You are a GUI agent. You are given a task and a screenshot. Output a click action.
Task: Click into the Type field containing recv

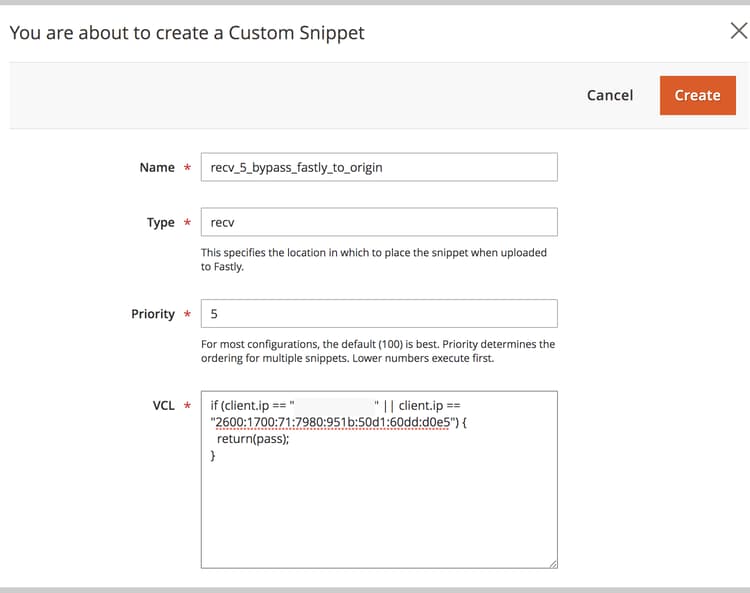pyautogui.click(x=379, y=222)
